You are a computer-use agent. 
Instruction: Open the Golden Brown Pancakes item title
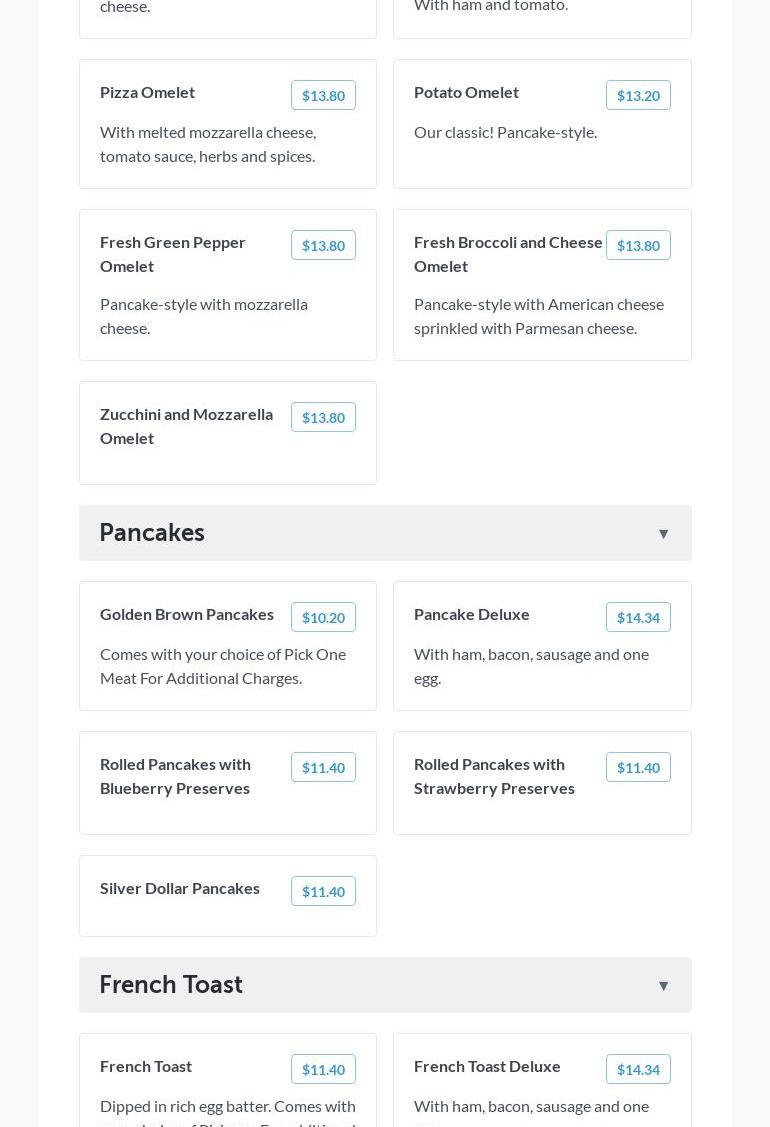(187, 614)
